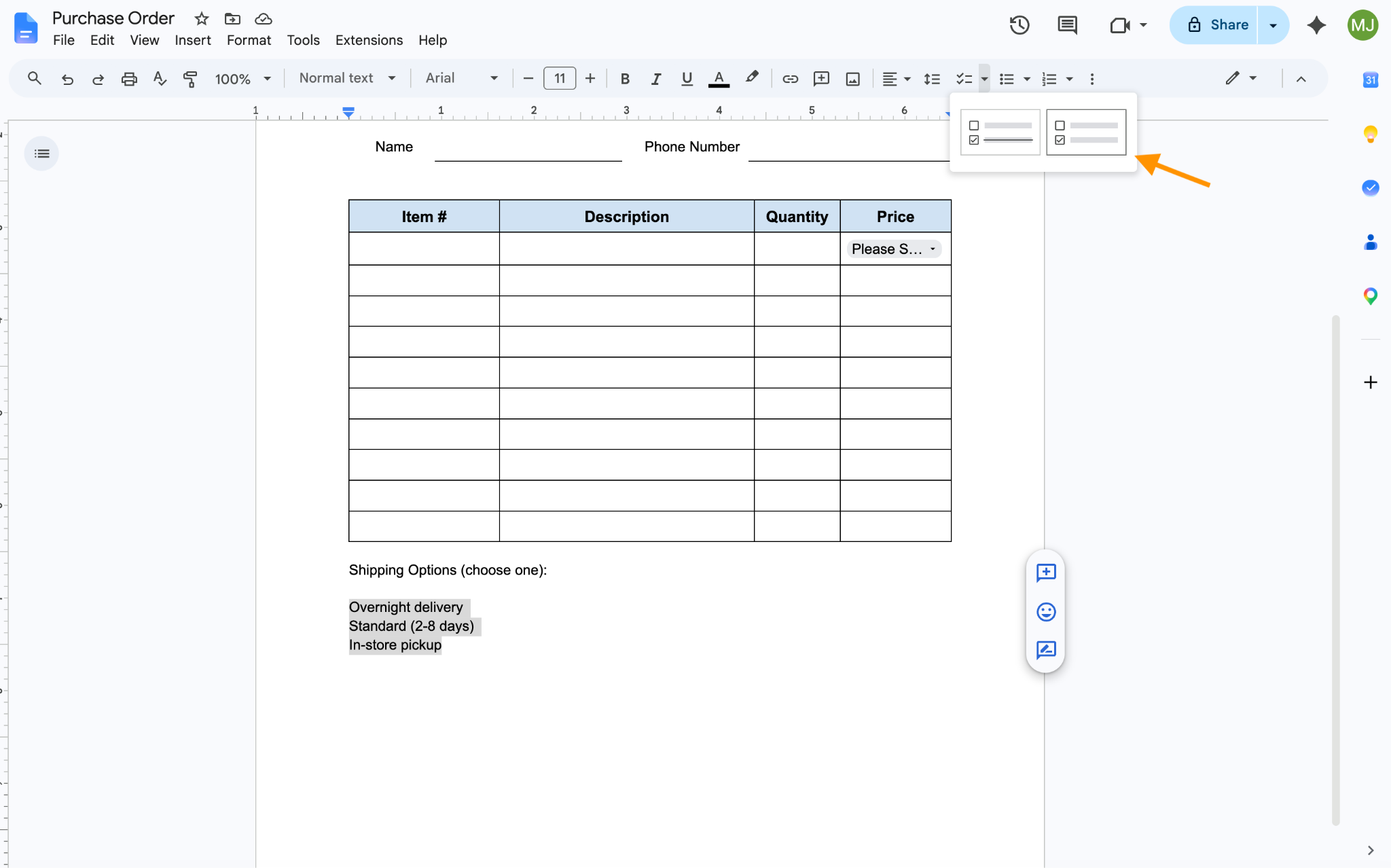Open line and paragraph spacing
This screenshot has width=1391, height=868.
[932, 79]
